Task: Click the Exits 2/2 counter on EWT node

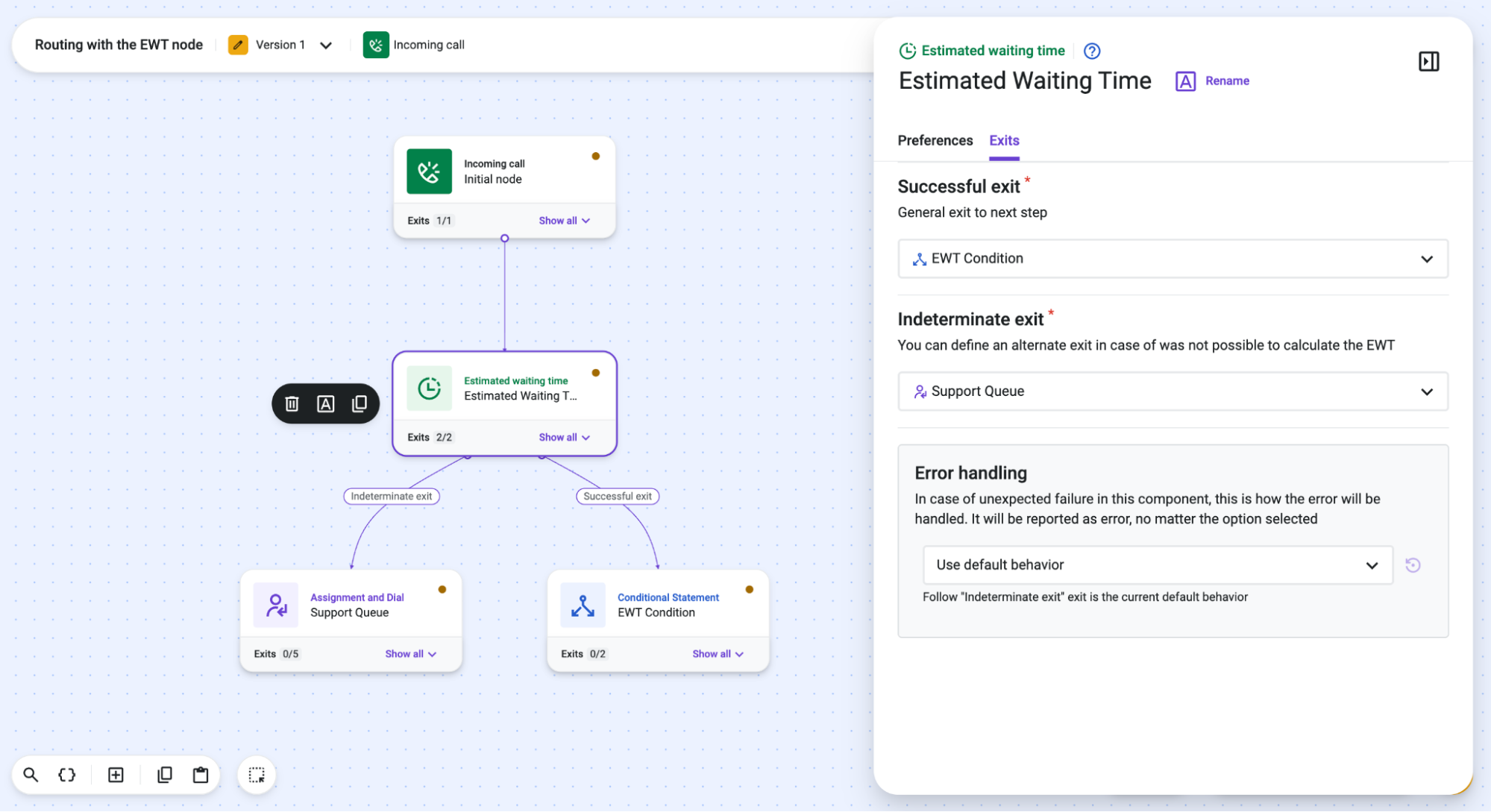Action: tap(430, 438)
